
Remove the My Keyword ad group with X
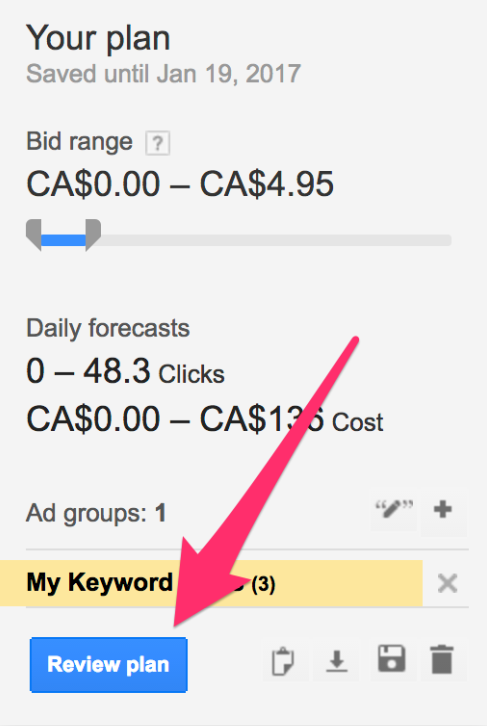click(x=447, y=583)
